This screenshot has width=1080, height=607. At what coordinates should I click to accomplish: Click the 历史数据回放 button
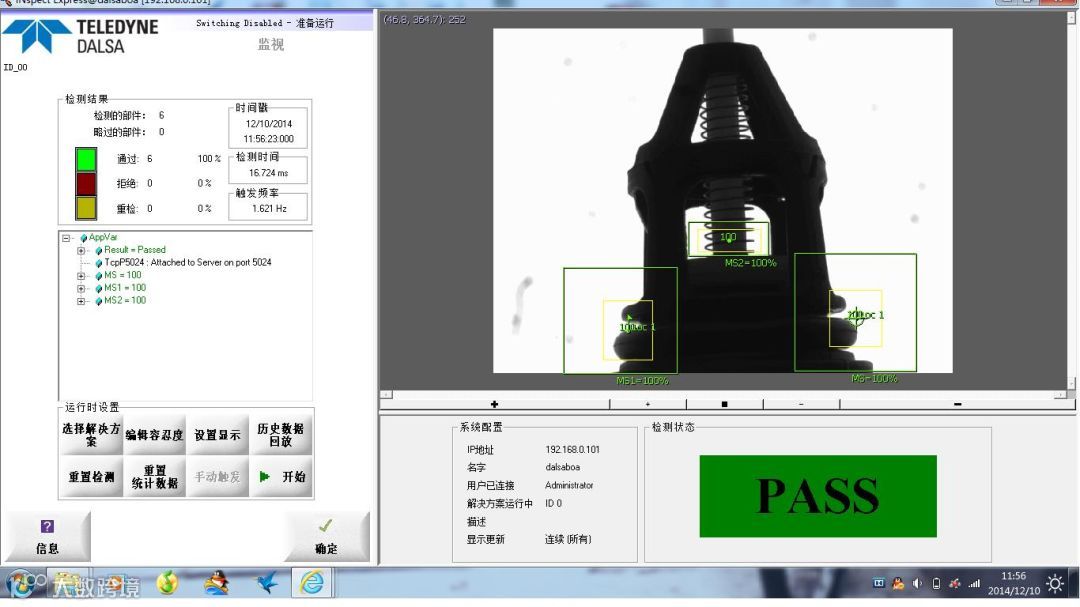(280, 435)
